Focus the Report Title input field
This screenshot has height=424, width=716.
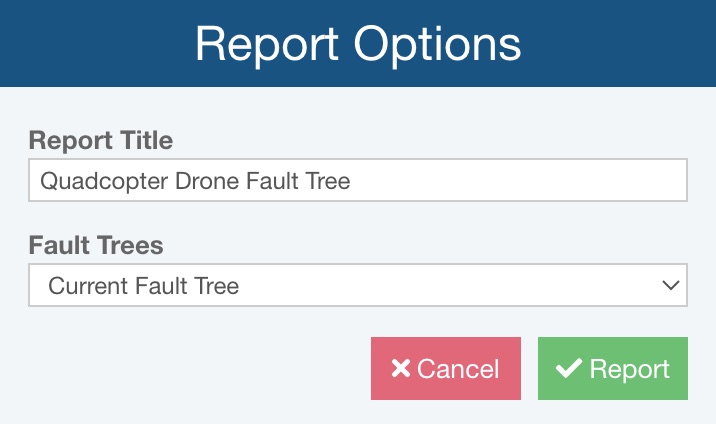pos(357,181)
